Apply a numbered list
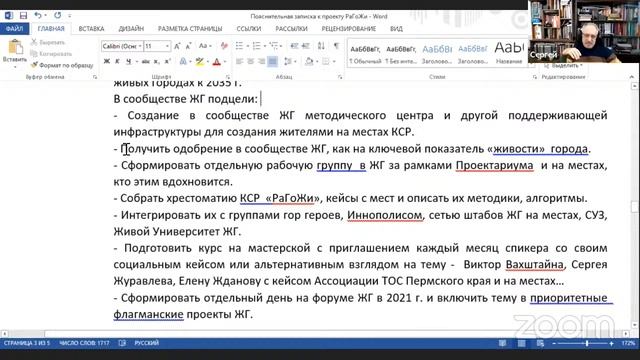Viewport: 640px width, 360px height. pyautogui.click(x=256, y=46)
